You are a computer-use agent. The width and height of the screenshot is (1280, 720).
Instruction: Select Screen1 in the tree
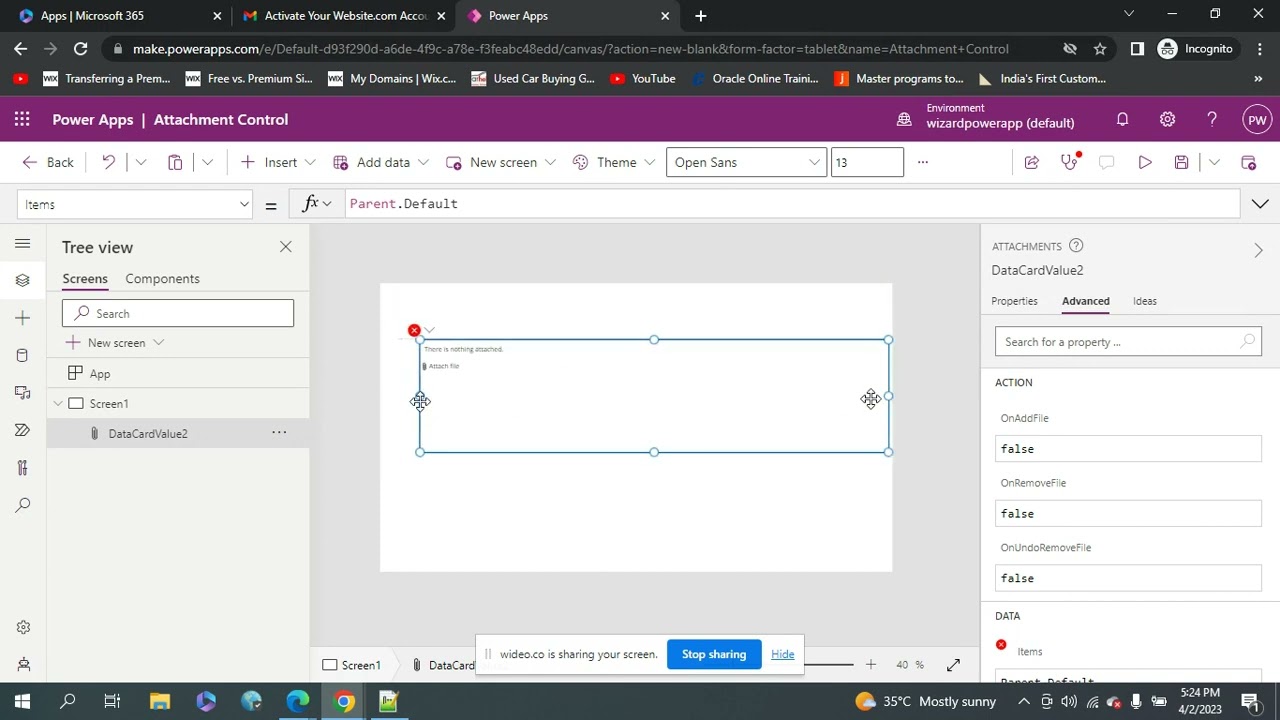pos(109,404)
